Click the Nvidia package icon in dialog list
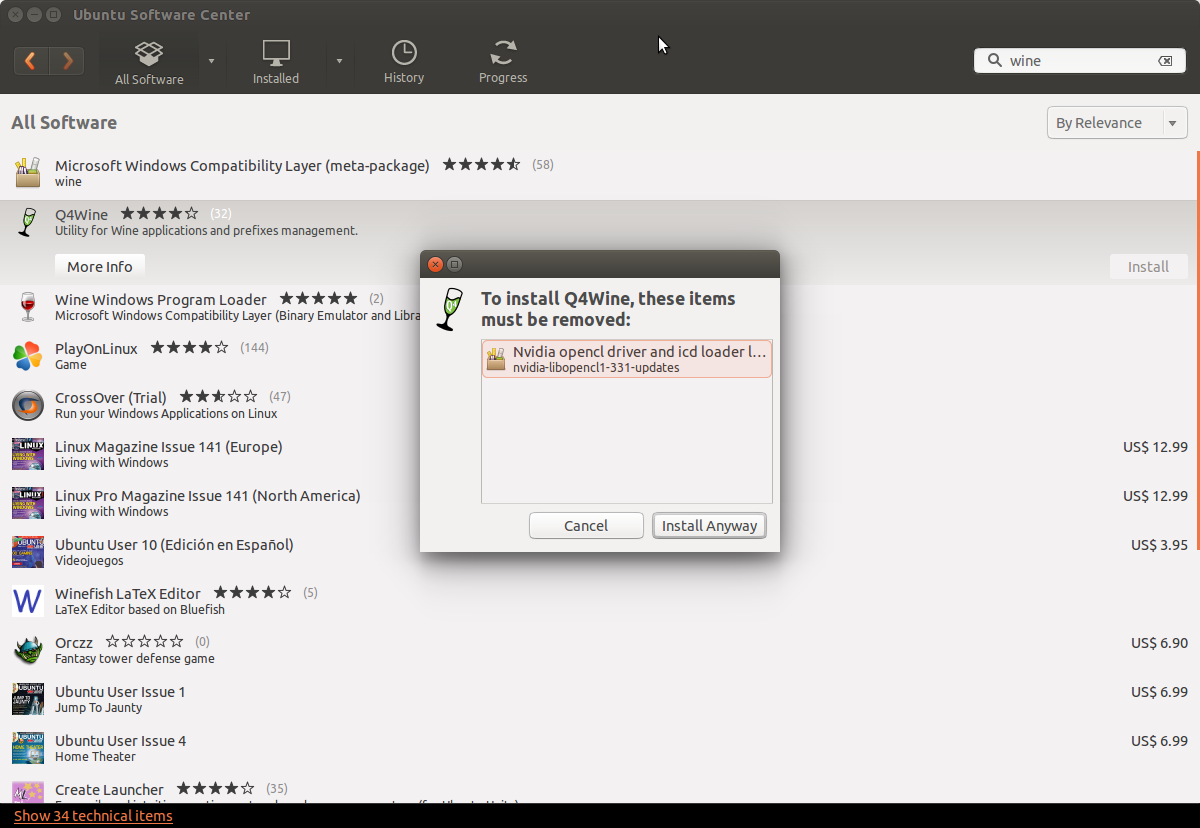Image resolution: width=1200 pixels, height=828 pixels. (496, 359)
